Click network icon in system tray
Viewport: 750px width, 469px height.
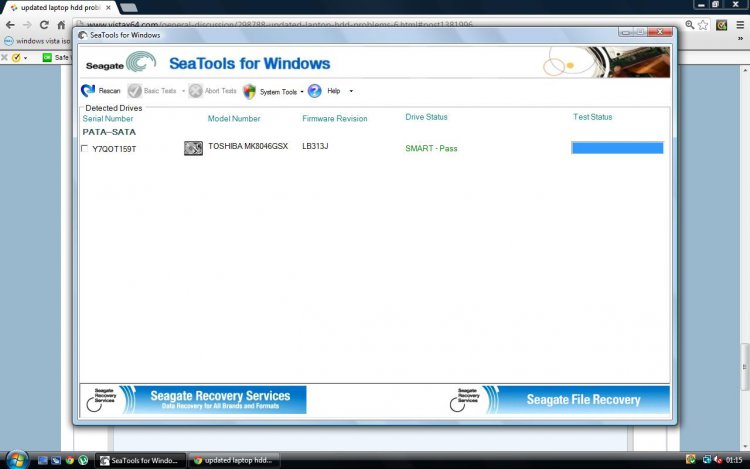[706, 460]
